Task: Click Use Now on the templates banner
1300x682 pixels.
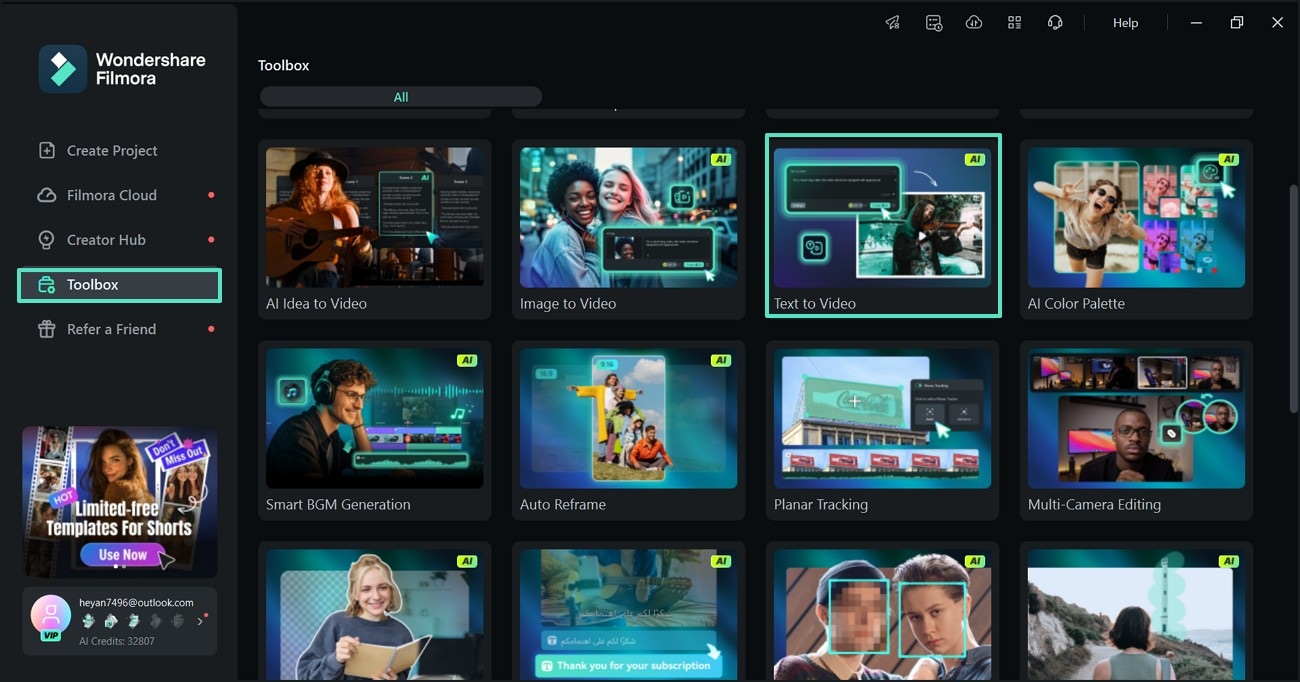Action: [123, 555]
